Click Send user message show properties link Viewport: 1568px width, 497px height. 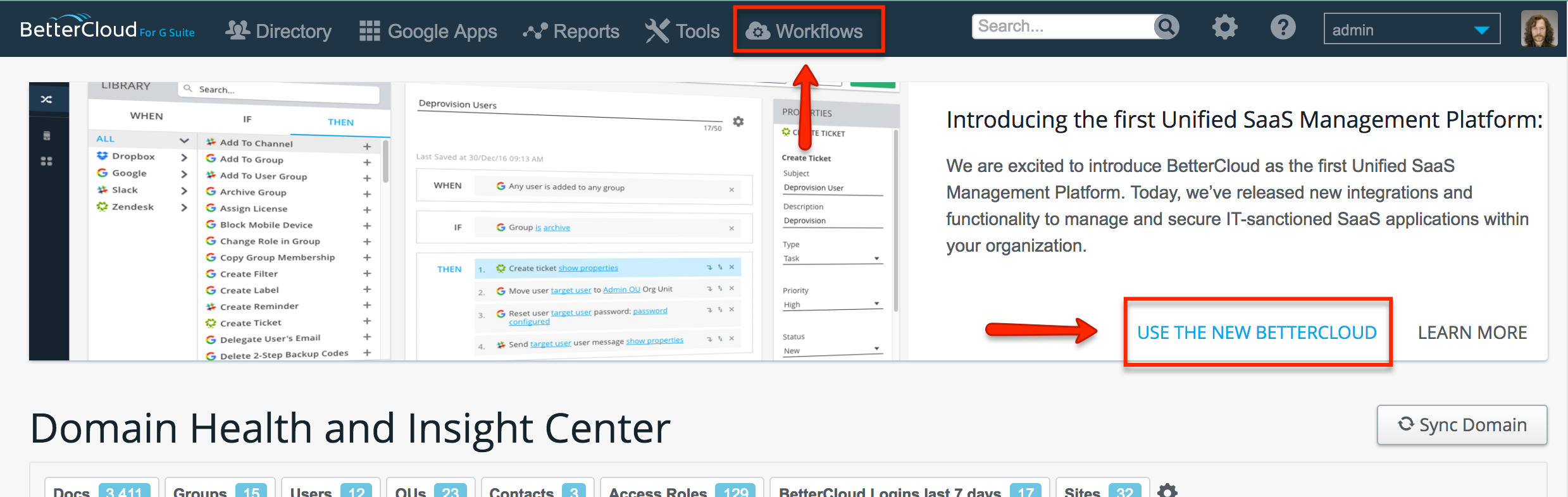(x=654, y=341)
